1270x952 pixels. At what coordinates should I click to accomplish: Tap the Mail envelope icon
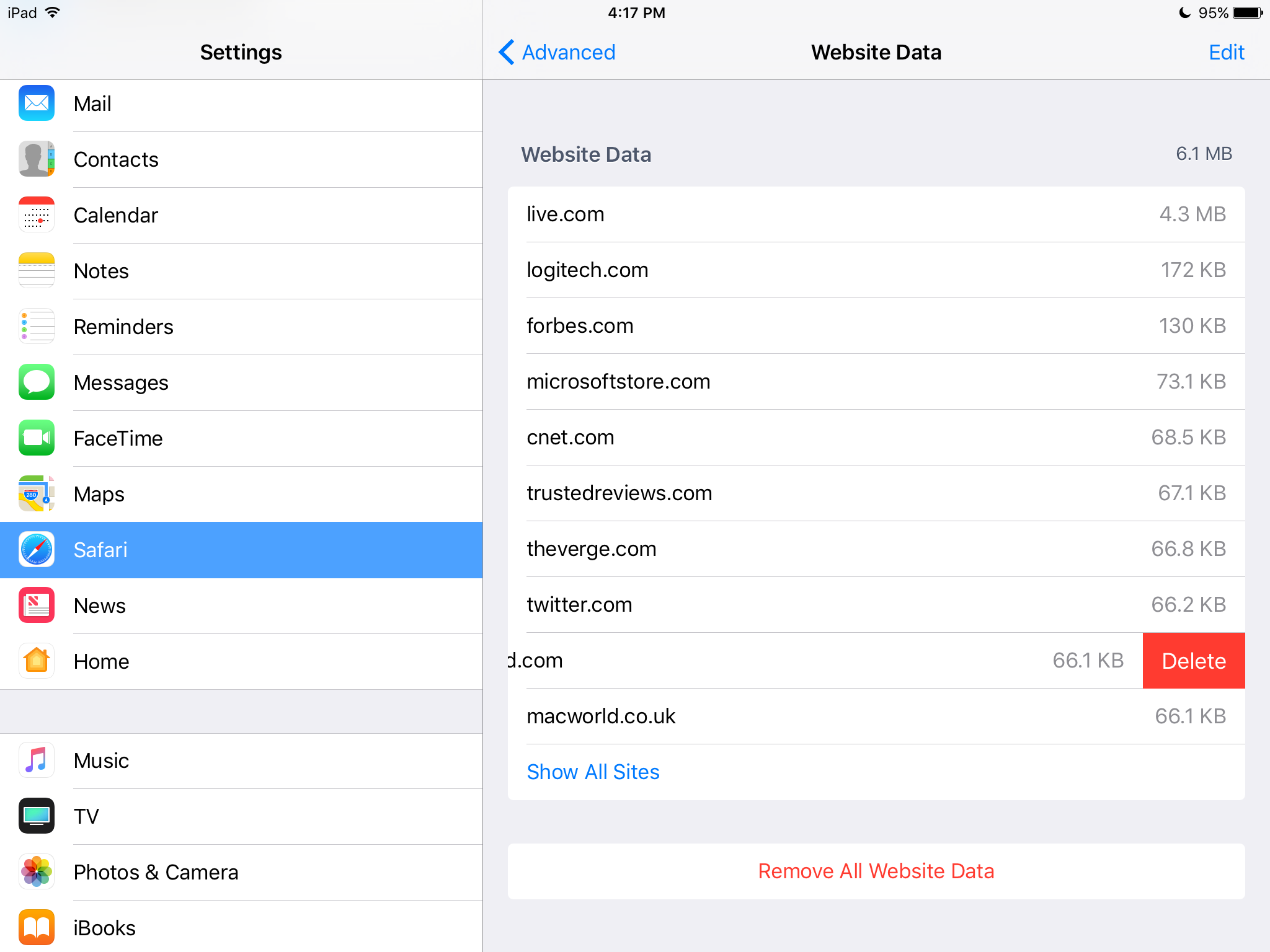pos(37,103)
